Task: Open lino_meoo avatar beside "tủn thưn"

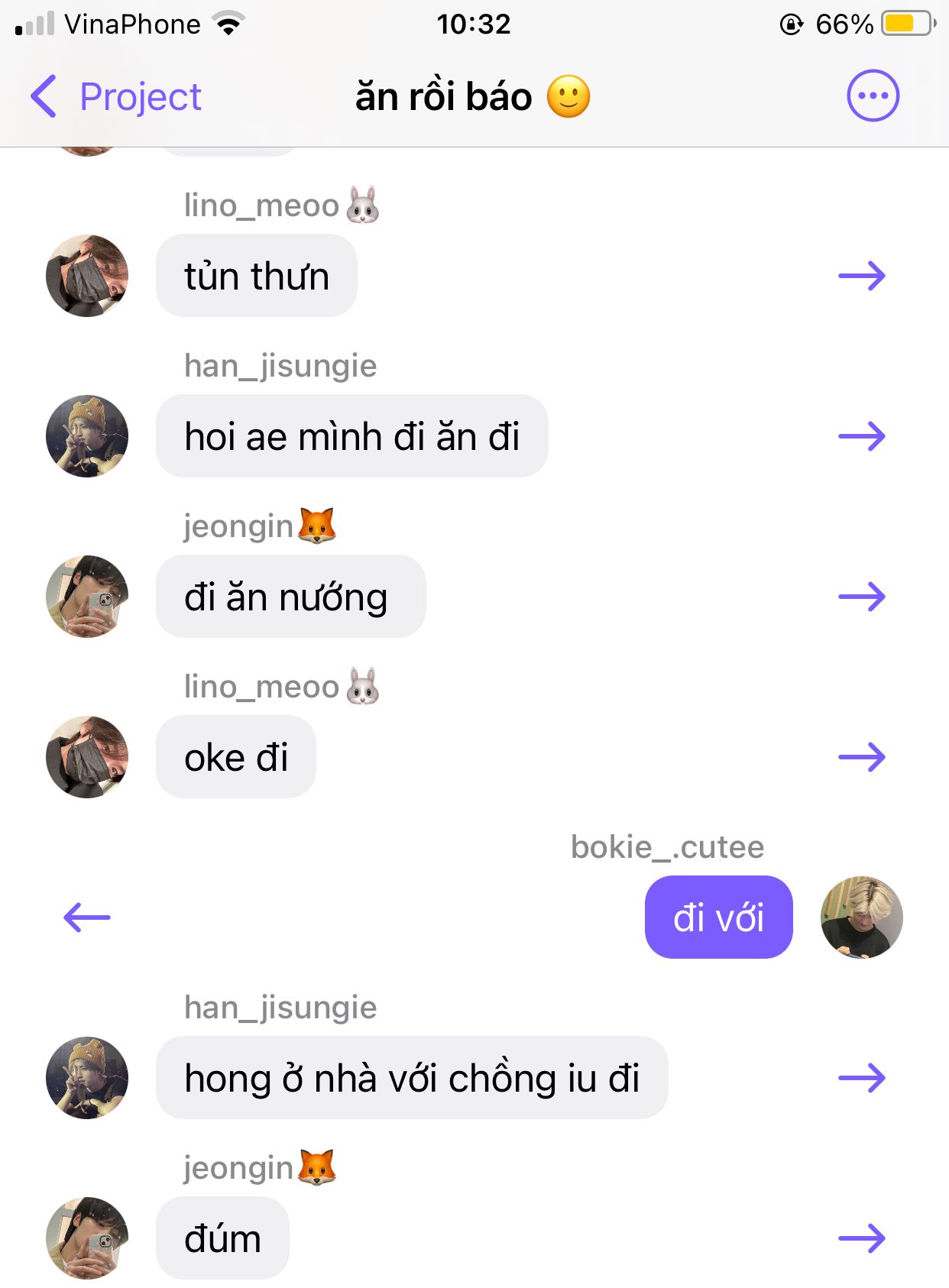Action: click(x=87, y=276)
